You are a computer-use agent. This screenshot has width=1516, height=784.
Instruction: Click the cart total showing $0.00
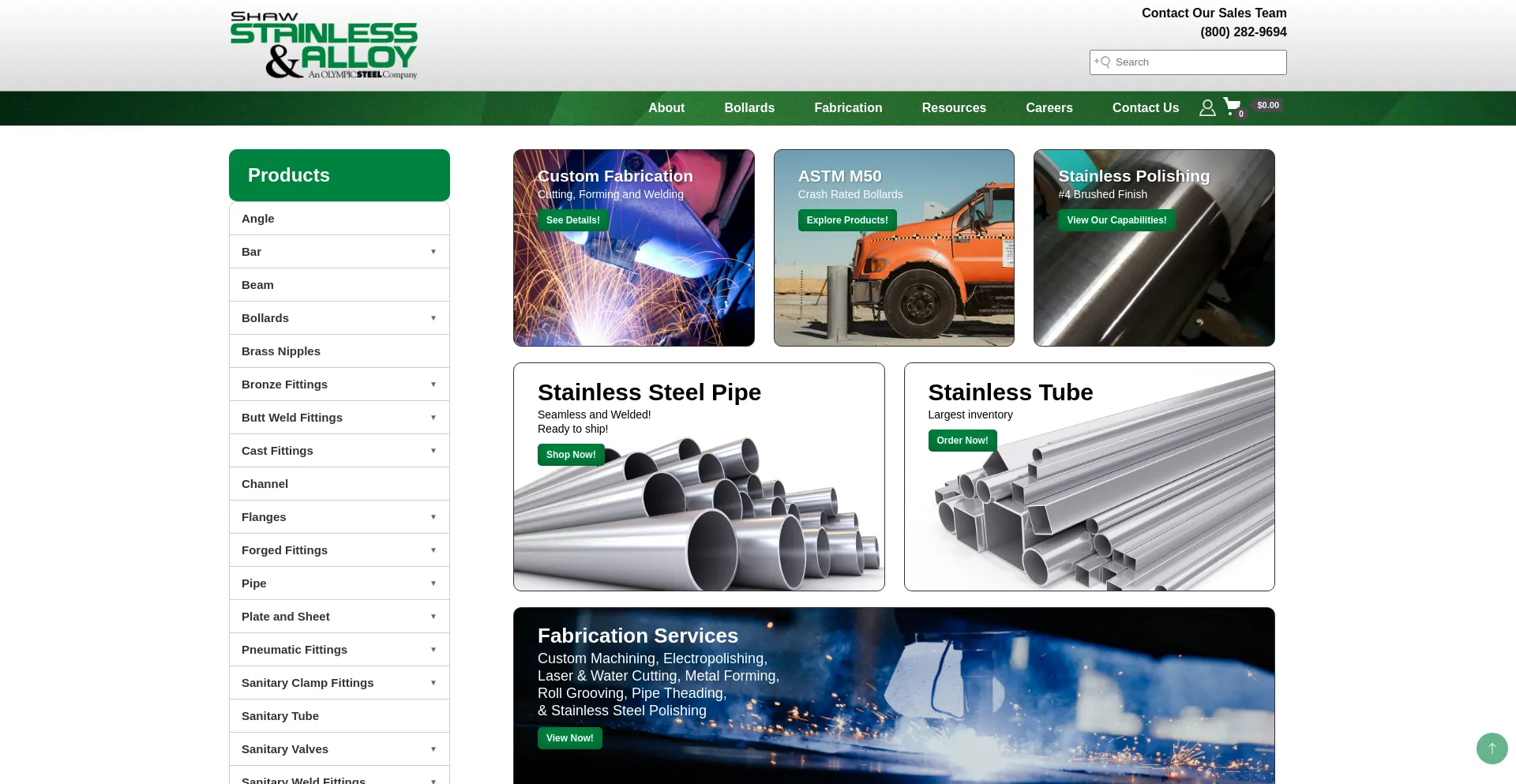(1267, 104)
